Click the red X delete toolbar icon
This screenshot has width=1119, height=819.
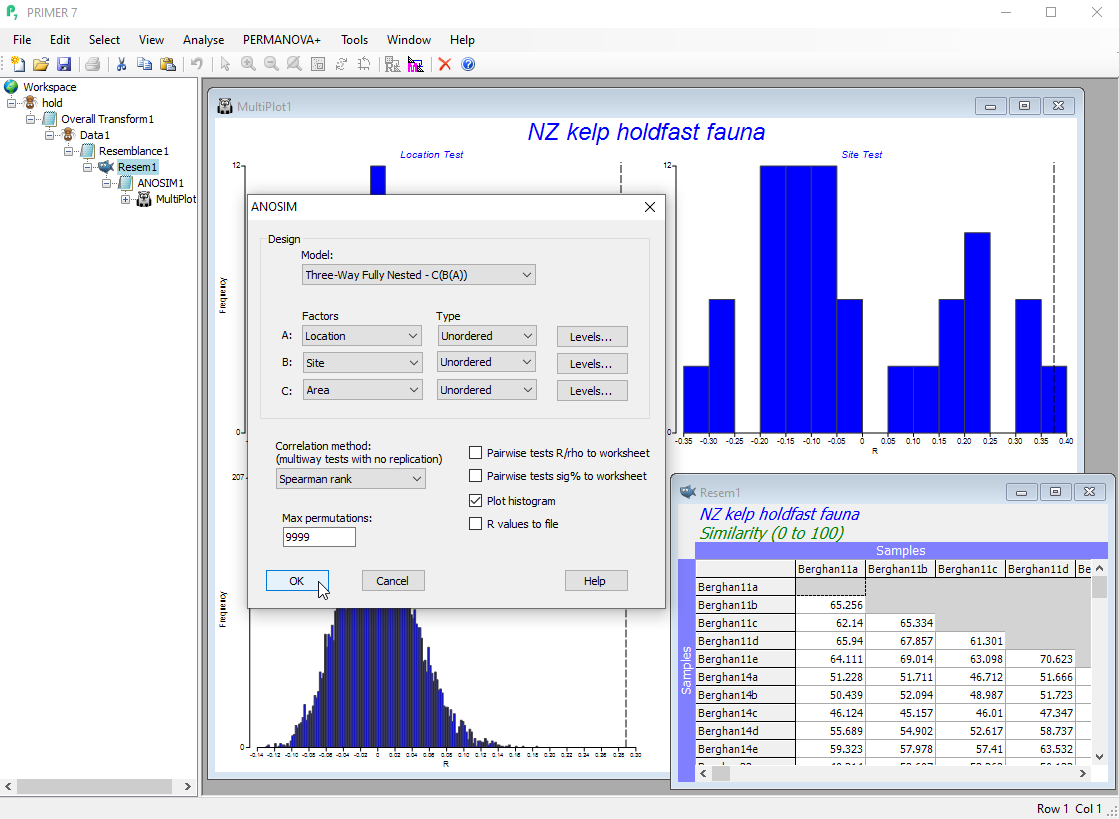[445, 64]
